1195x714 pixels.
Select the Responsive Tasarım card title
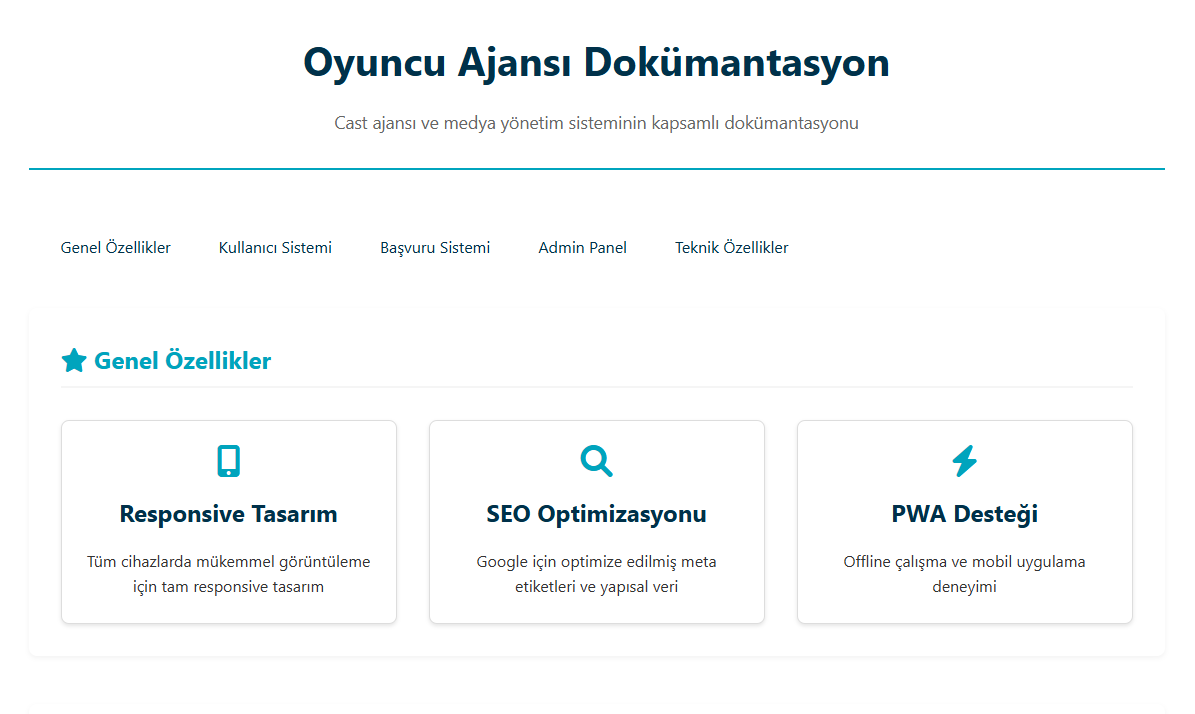pos(228,514)
